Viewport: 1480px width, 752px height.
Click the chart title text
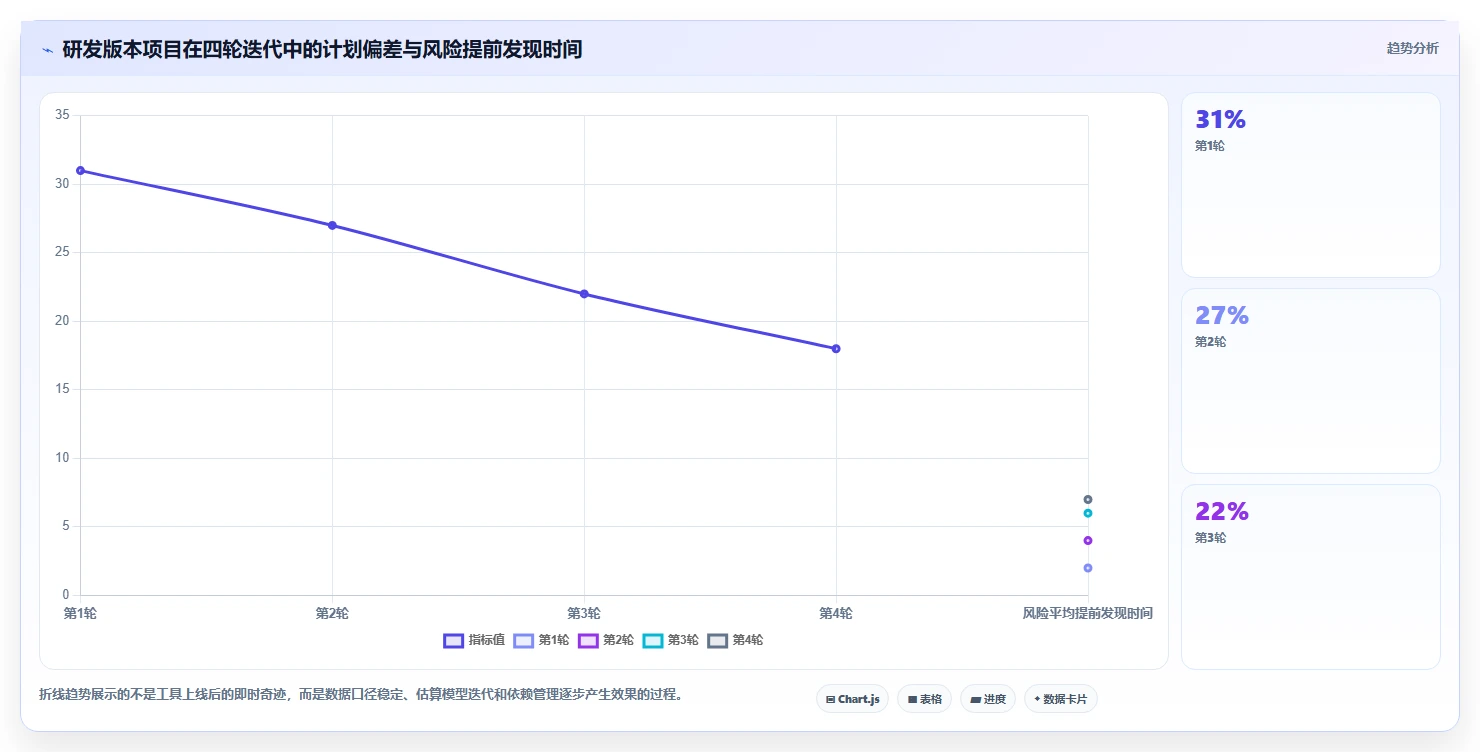[x=322, y=49]
